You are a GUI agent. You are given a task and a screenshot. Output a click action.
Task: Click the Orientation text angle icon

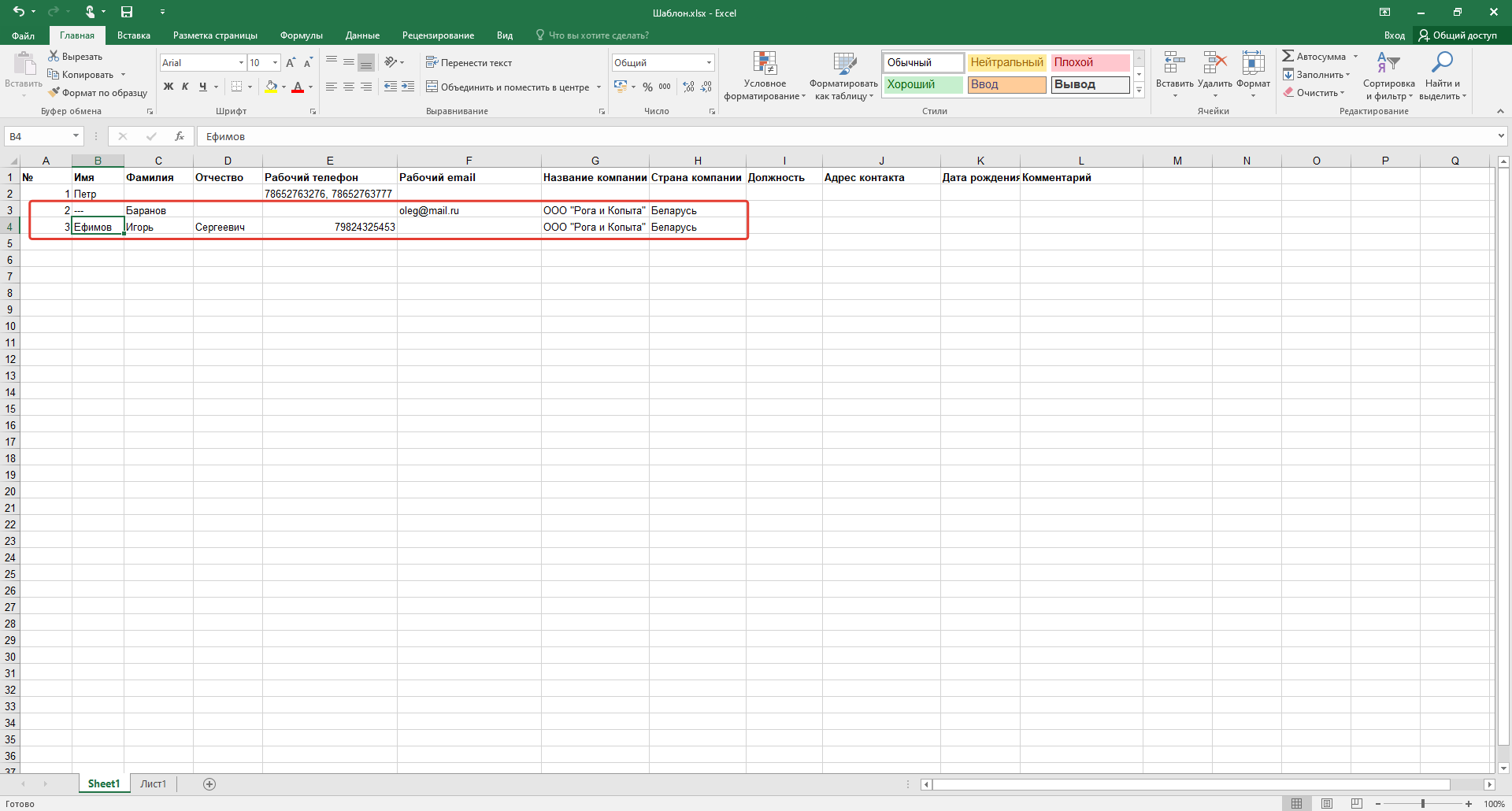pos(391,62)
